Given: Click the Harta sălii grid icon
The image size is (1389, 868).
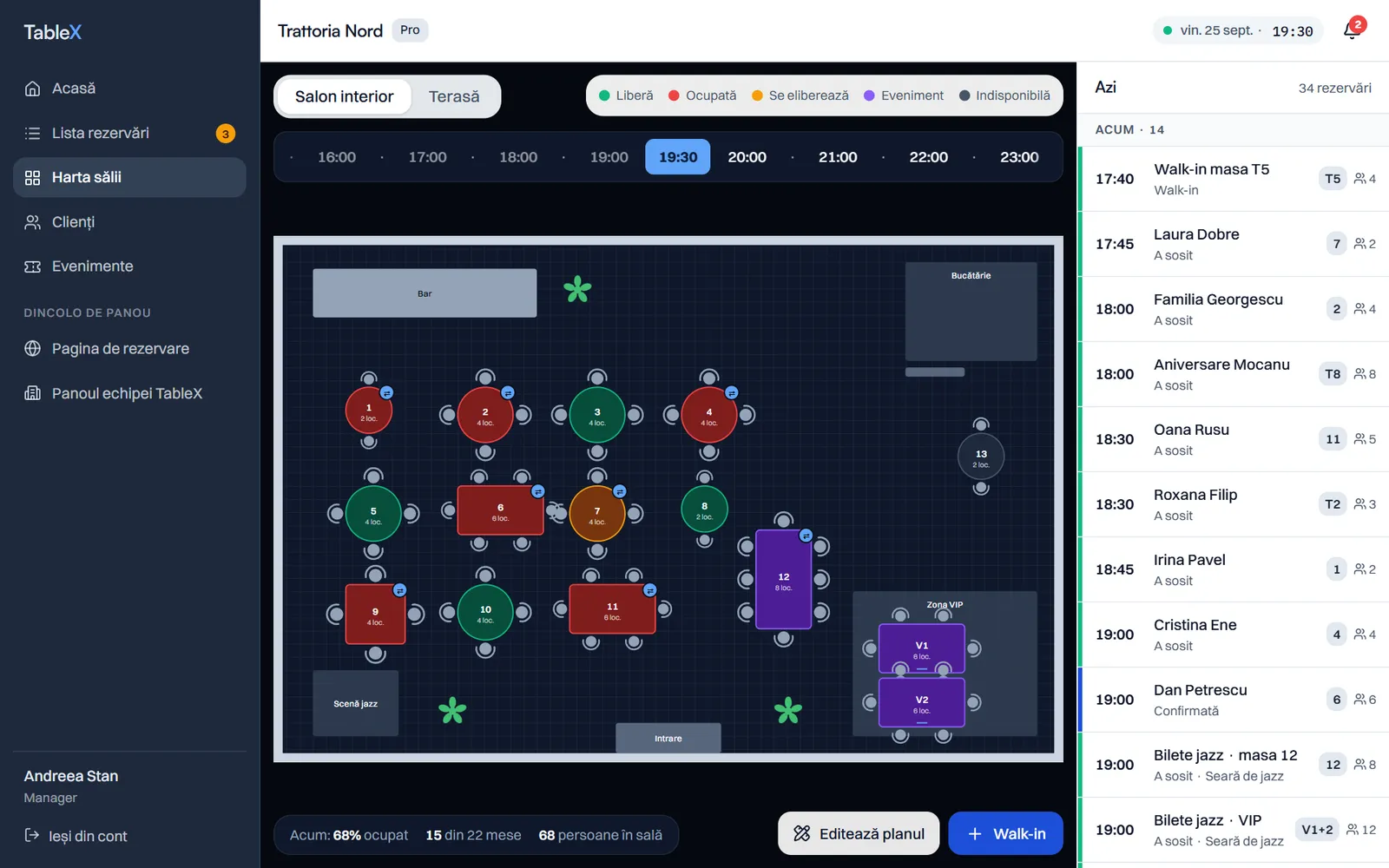Looking at the screenshot, I should 33,177.
